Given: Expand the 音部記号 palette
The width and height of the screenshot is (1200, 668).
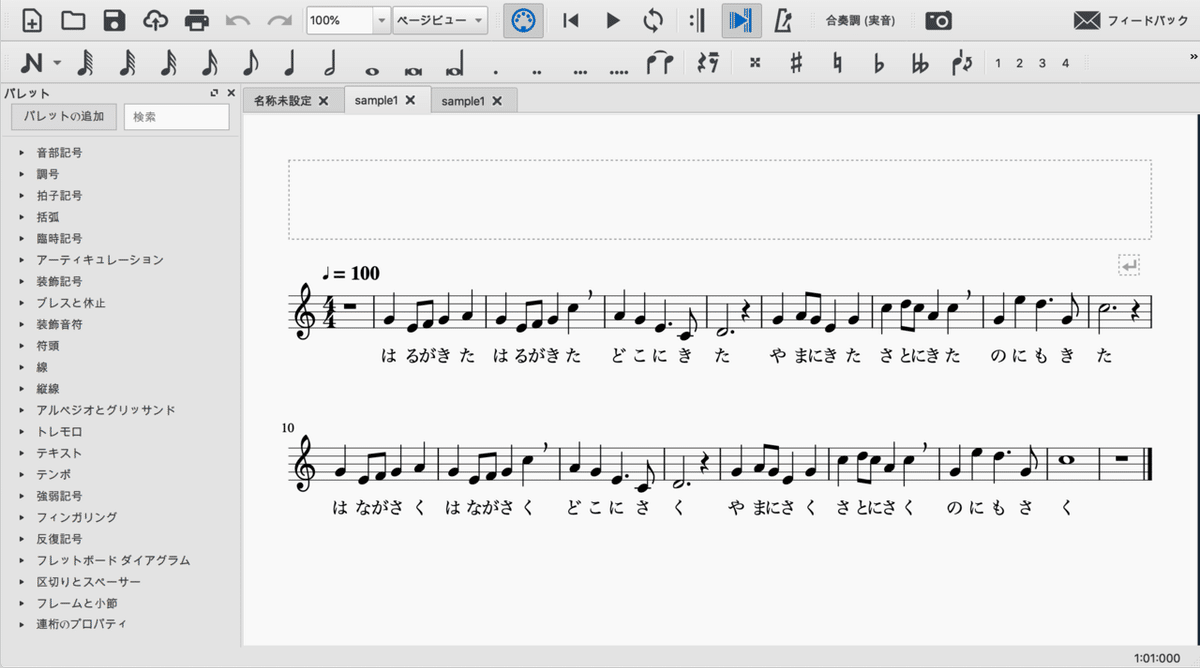Looking at the screenshot, I should pos(59,153).
